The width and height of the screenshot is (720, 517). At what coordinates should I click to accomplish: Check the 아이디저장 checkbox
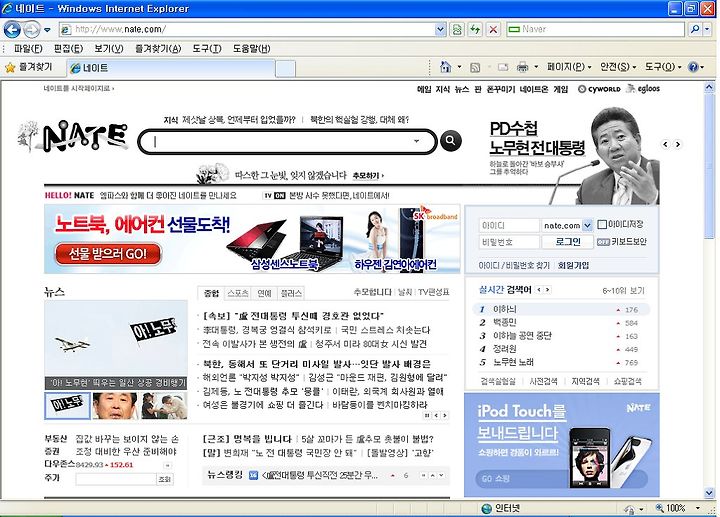coord(602,225)
